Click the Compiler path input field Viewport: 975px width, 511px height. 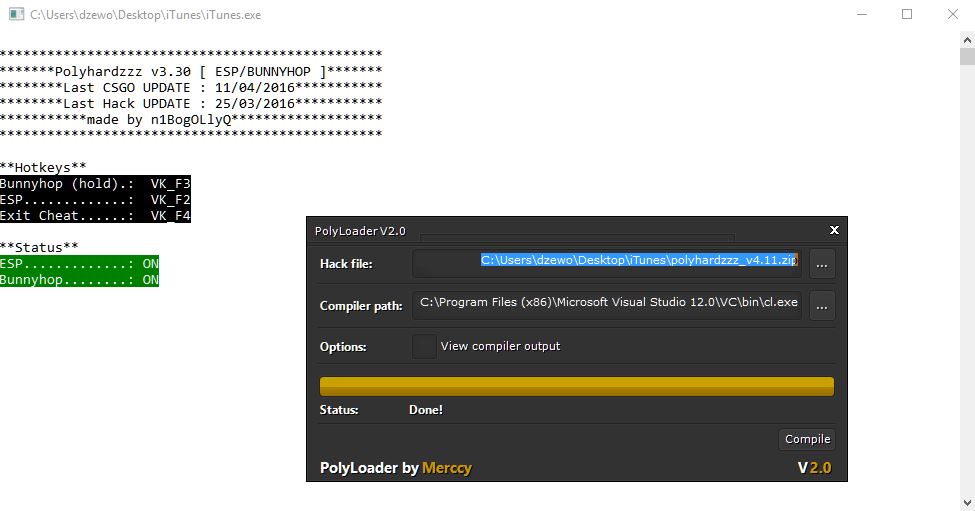click(607, 305)
